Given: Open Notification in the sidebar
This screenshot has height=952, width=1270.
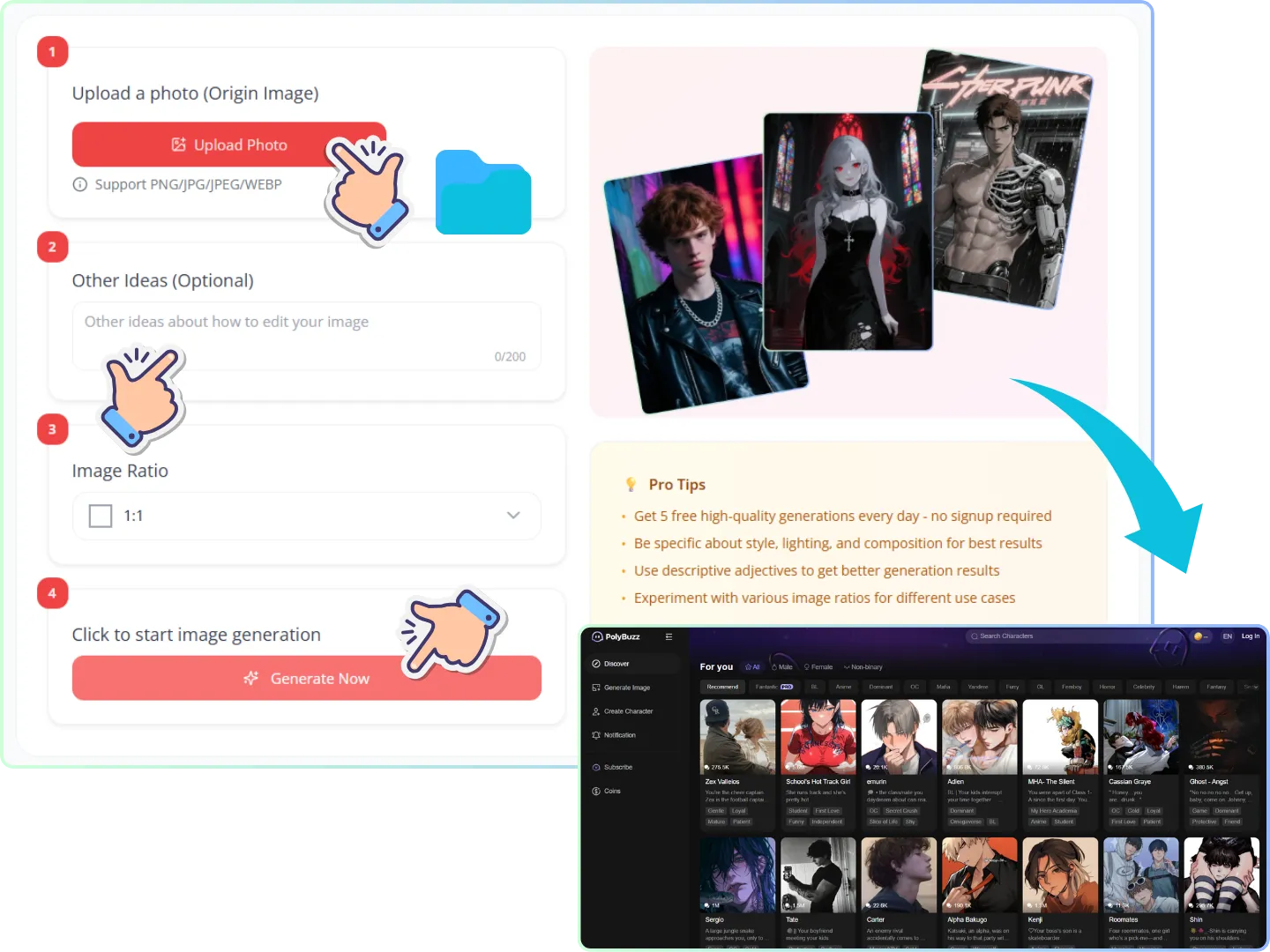Looking at the screenshot, I should pos(619,735).
